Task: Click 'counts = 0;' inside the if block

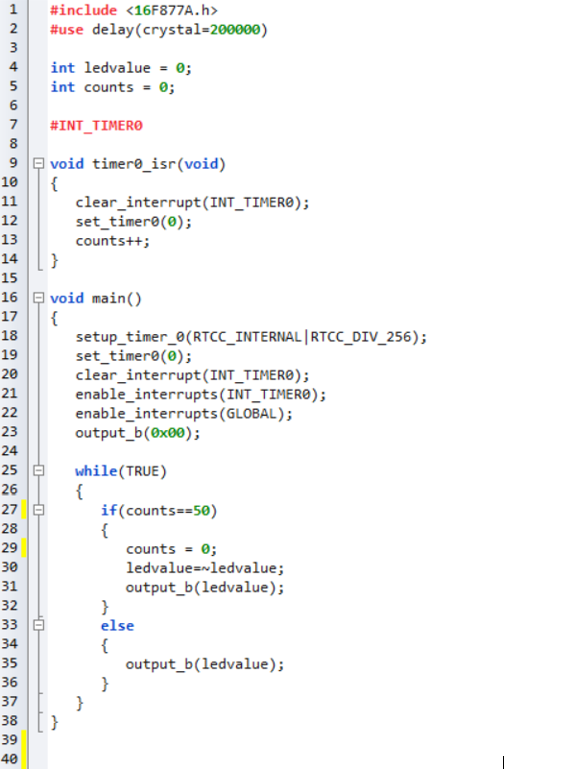Action: click(171, 549)
